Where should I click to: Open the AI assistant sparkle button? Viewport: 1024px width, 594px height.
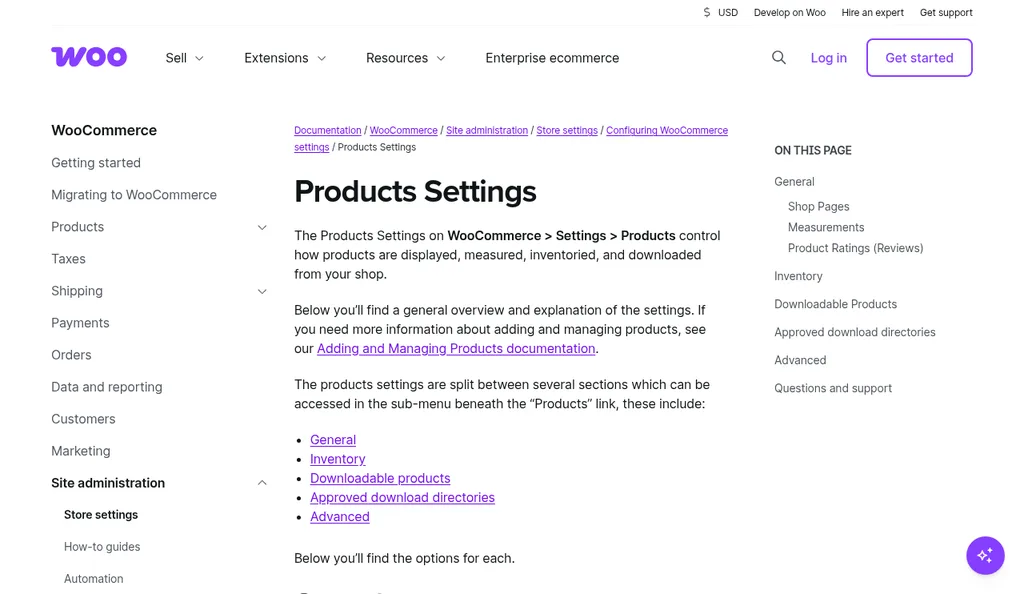[985, 555]
